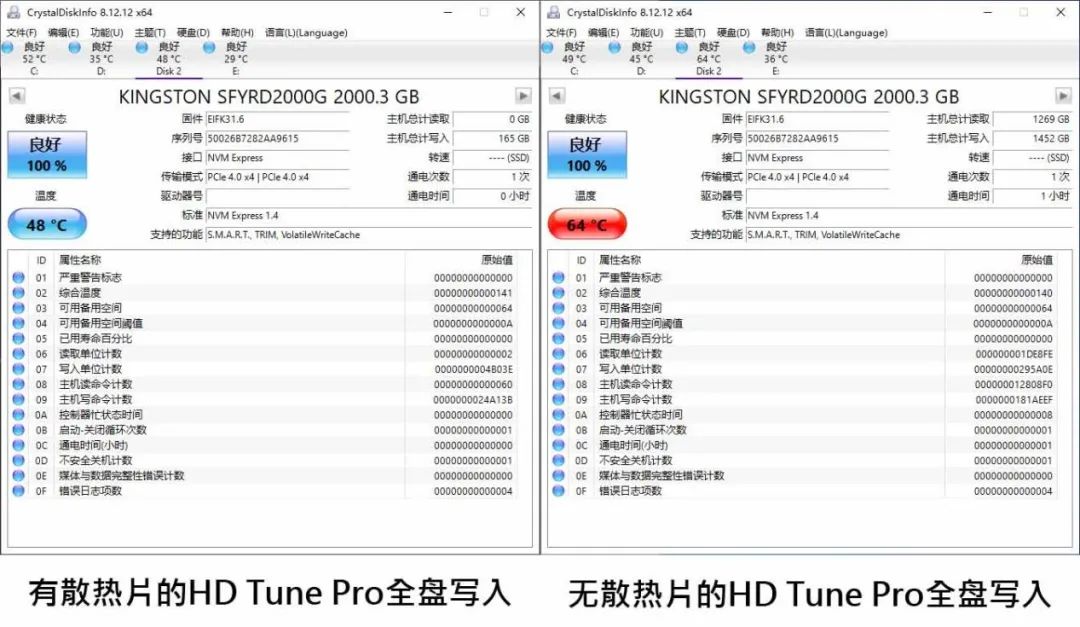Open 语言(L)(Language) menu in left window
This screenshot has height=627, width=1080.
coord(306,32)
